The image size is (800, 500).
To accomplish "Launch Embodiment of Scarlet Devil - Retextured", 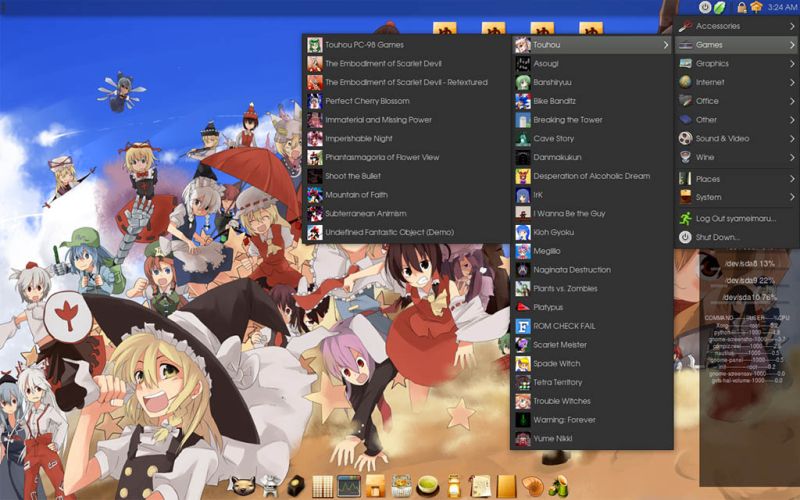I will point(406,82).
